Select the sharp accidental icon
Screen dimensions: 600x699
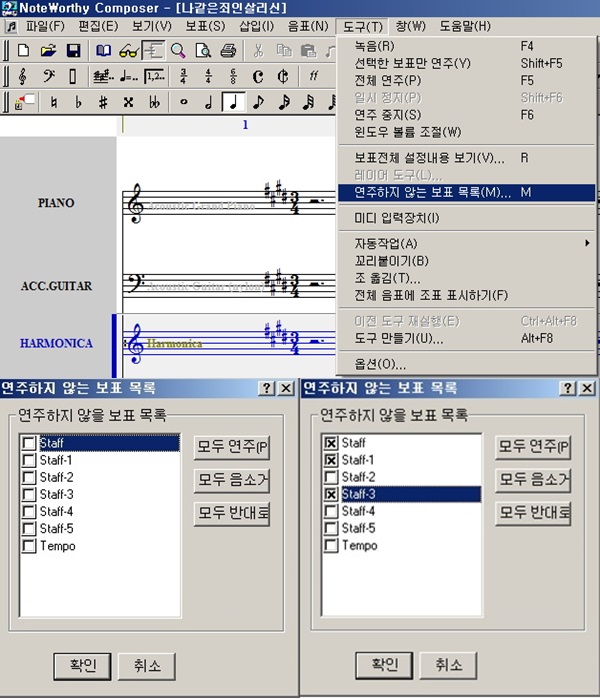tap(103, 103)
